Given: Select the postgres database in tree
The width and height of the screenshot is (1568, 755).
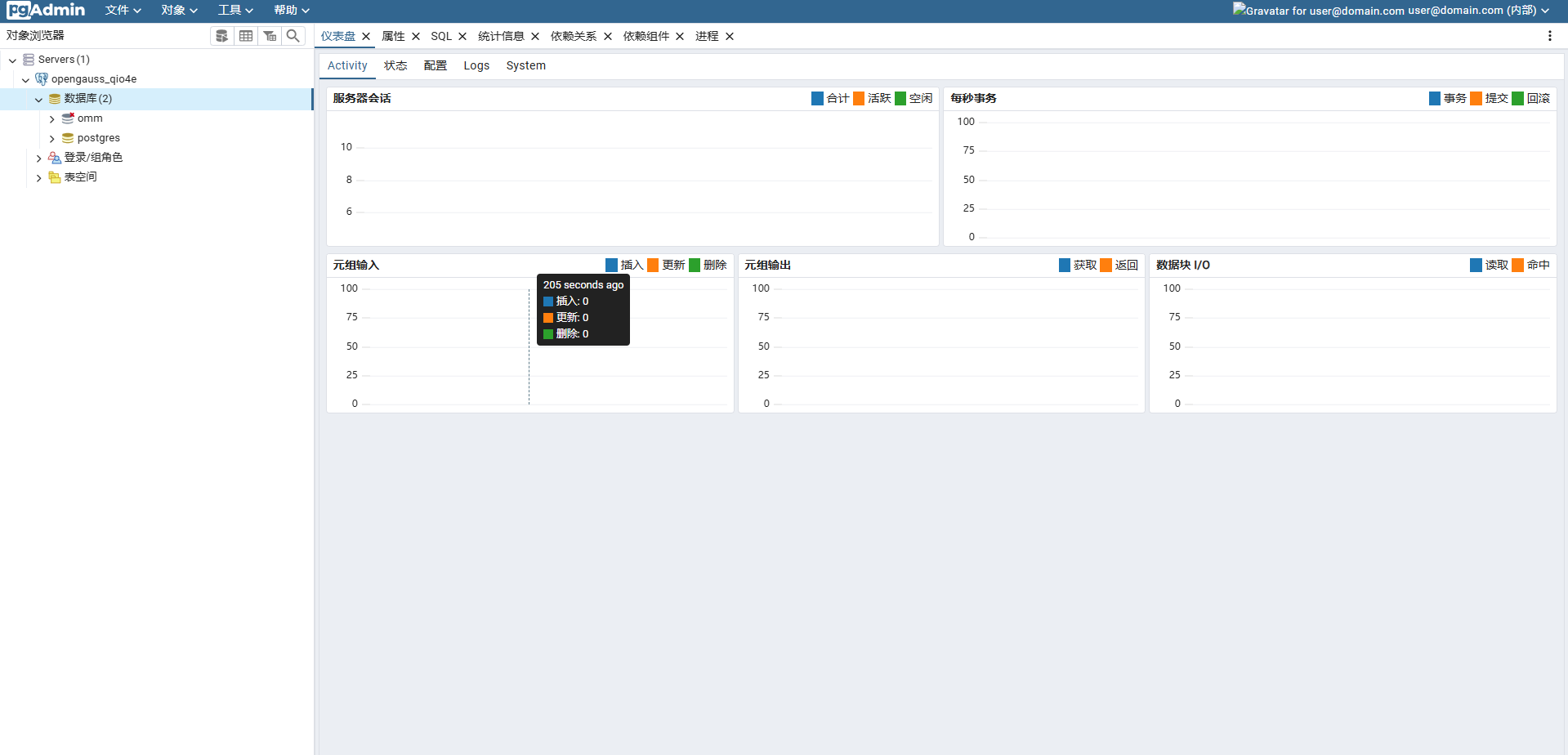Looking at the screenshot, I should click(98, 138).
